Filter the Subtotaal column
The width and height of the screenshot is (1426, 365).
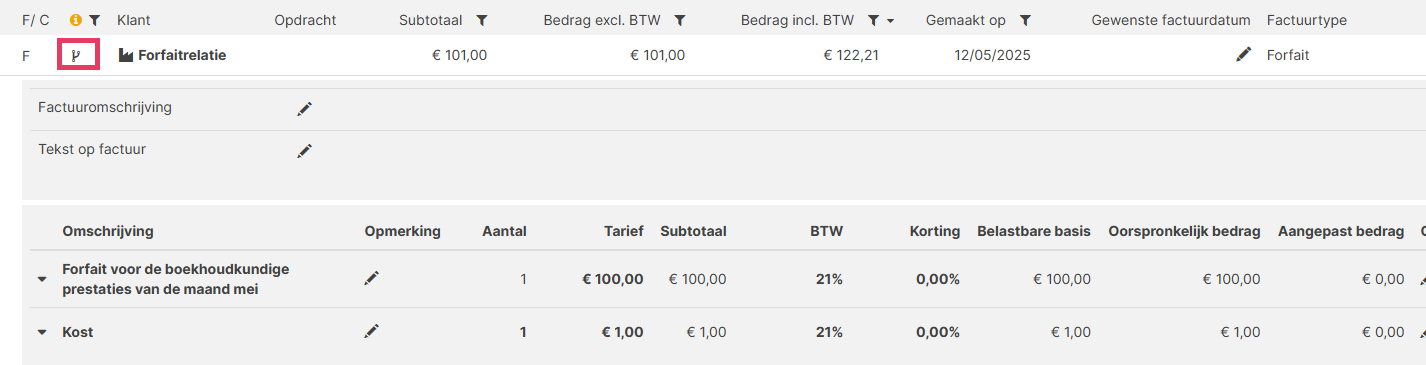click(x=482, y=20)
